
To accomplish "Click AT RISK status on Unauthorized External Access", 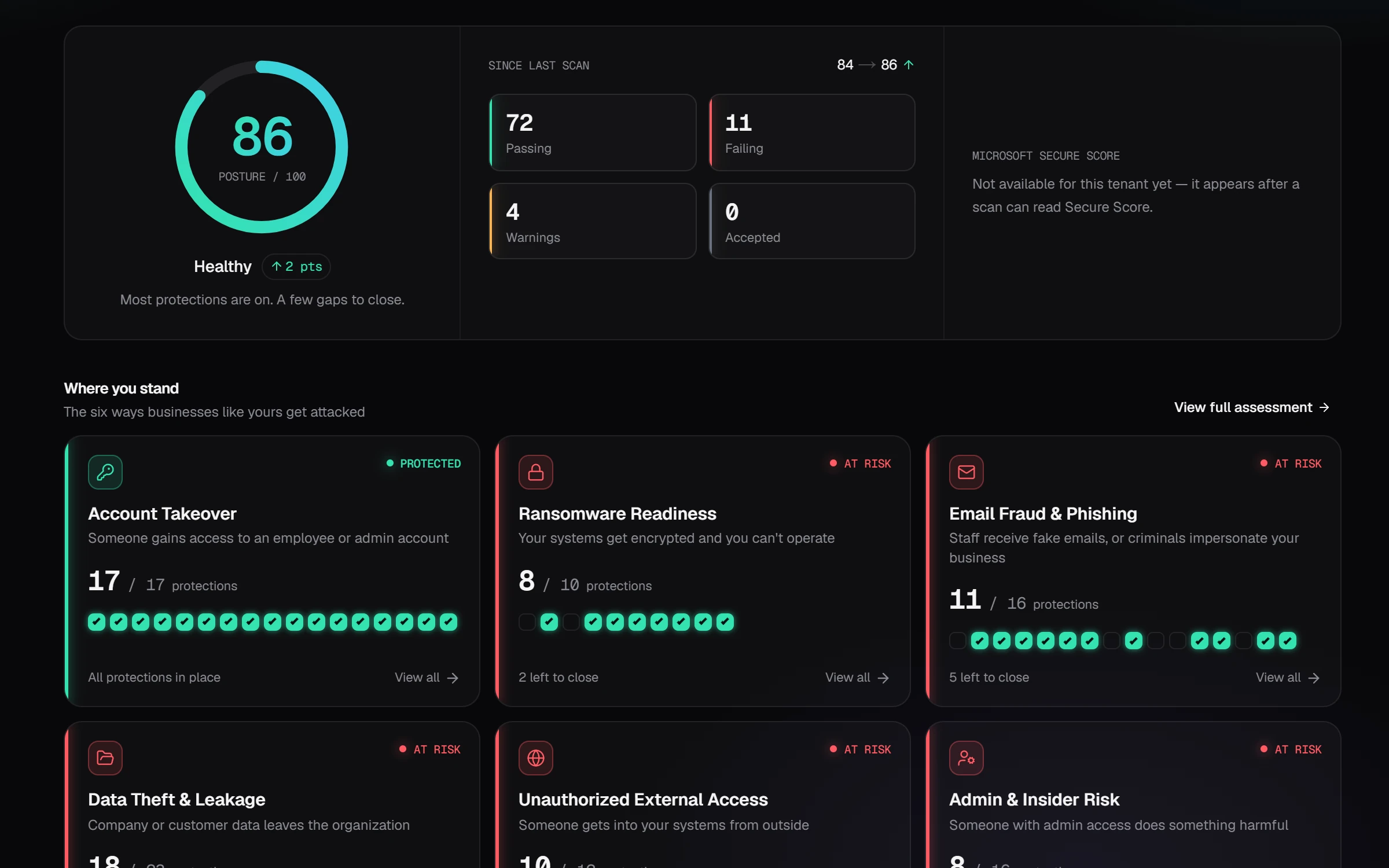I will 861,749.
